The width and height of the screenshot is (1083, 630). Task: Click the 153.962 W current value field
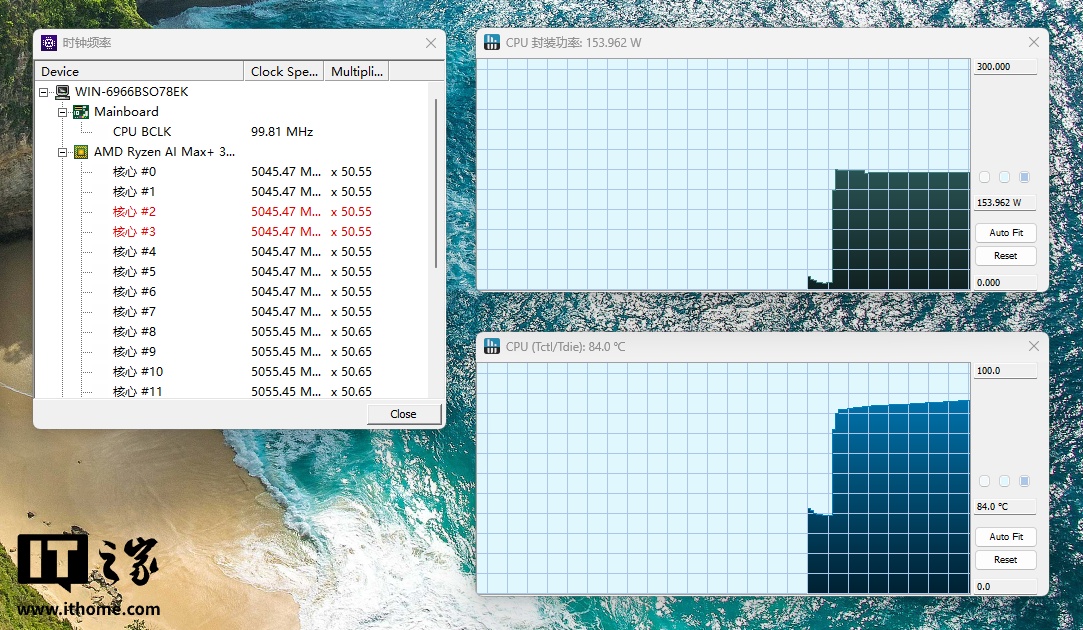click(1006, 202)
